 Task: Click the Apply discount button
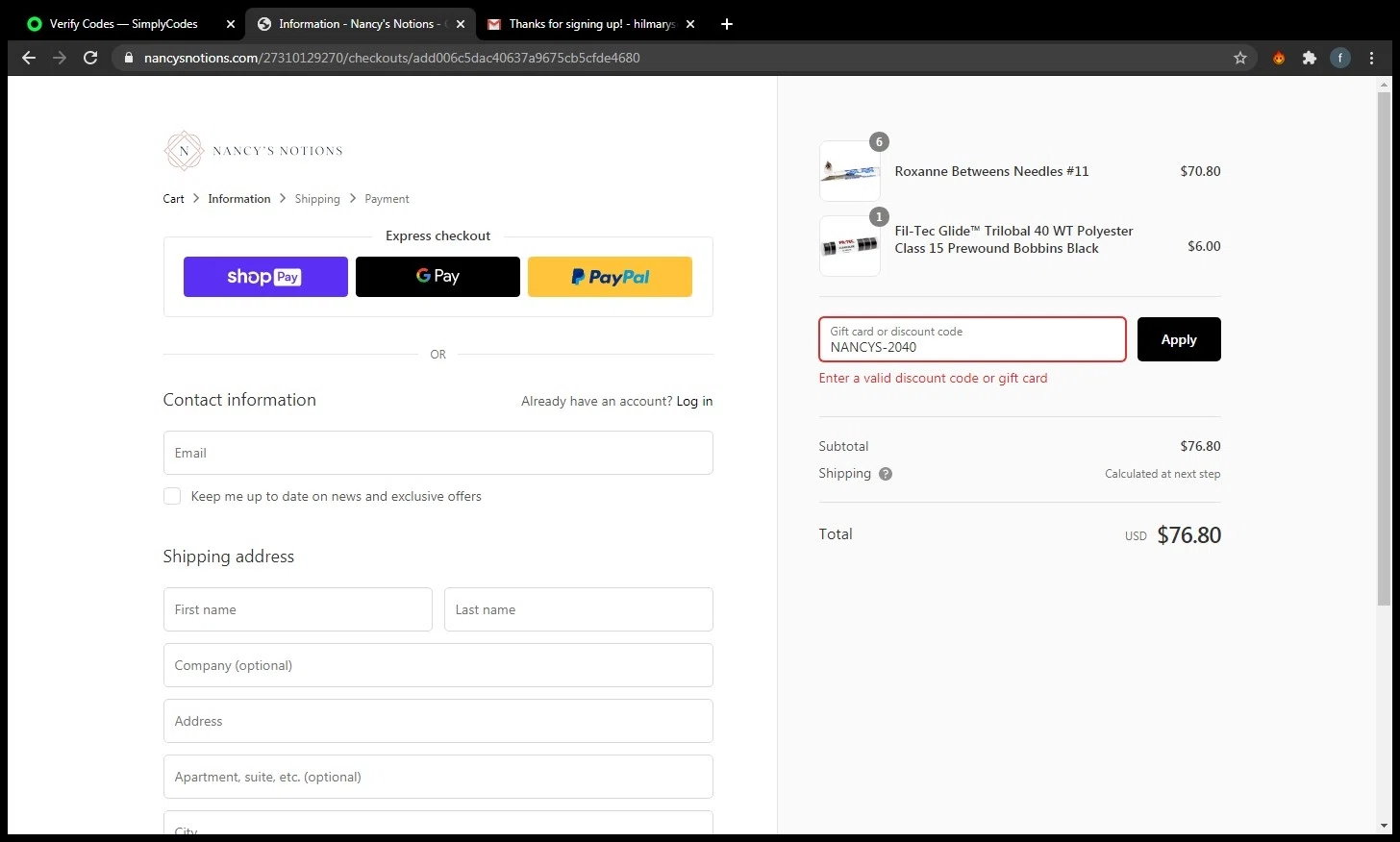point(1179,339)
